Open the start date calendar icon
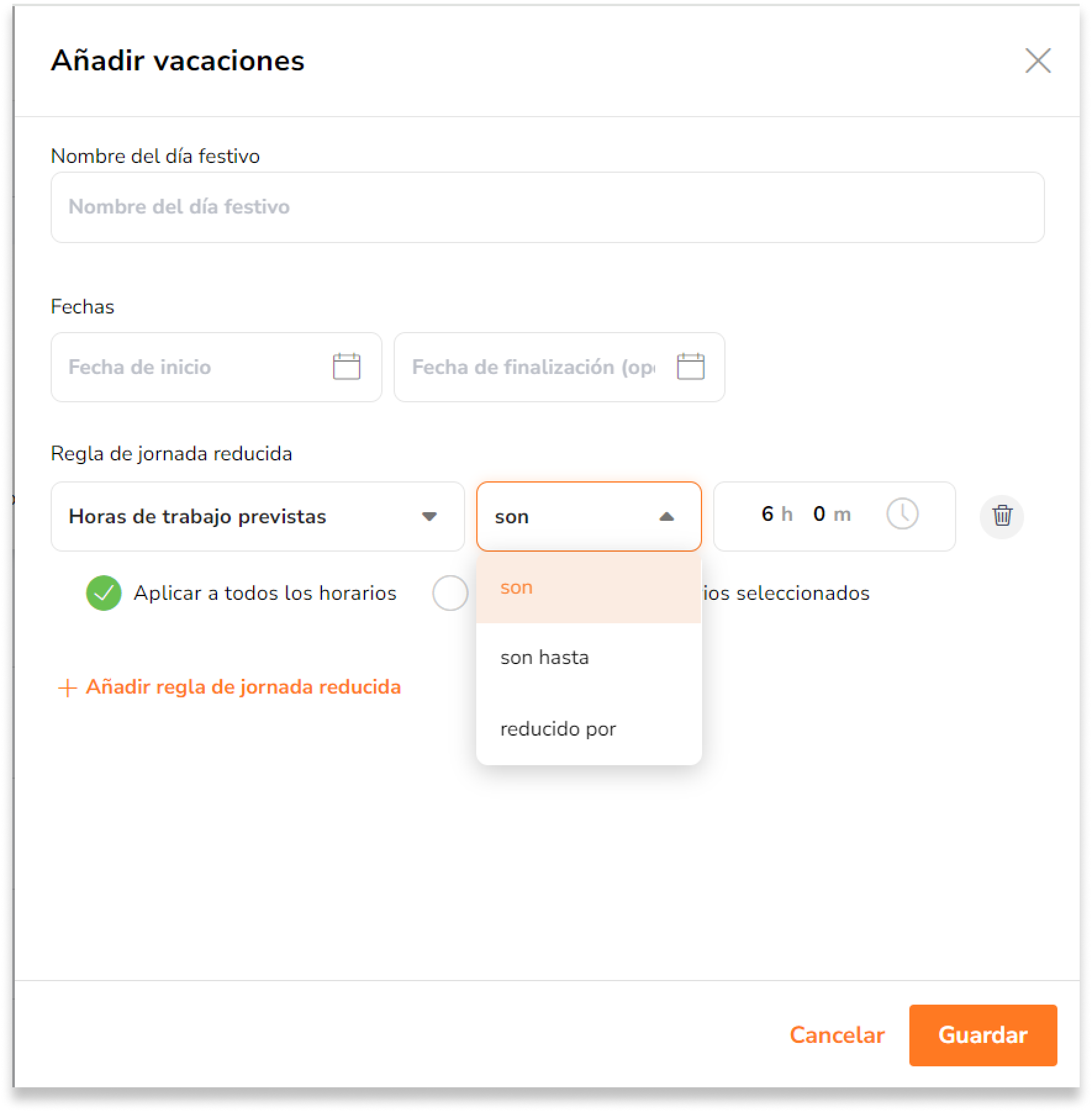 [x=346, y=367]
